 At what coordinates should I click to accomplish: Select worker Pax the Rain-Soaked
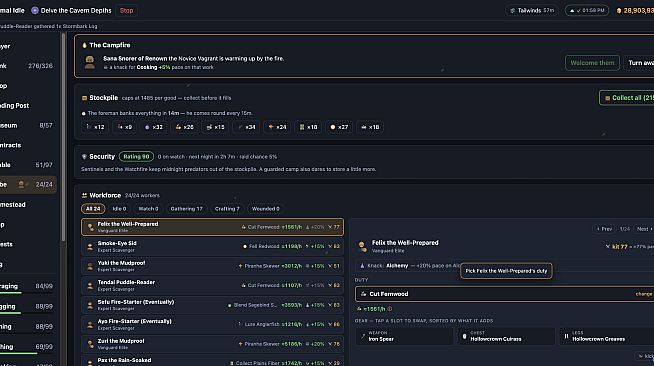pyautogui.click(x=212, y=361)
